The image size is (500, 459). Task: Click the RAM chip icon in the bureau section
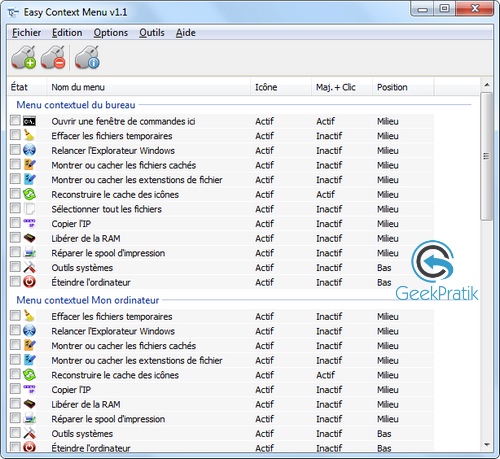click(x=29, y=238)
